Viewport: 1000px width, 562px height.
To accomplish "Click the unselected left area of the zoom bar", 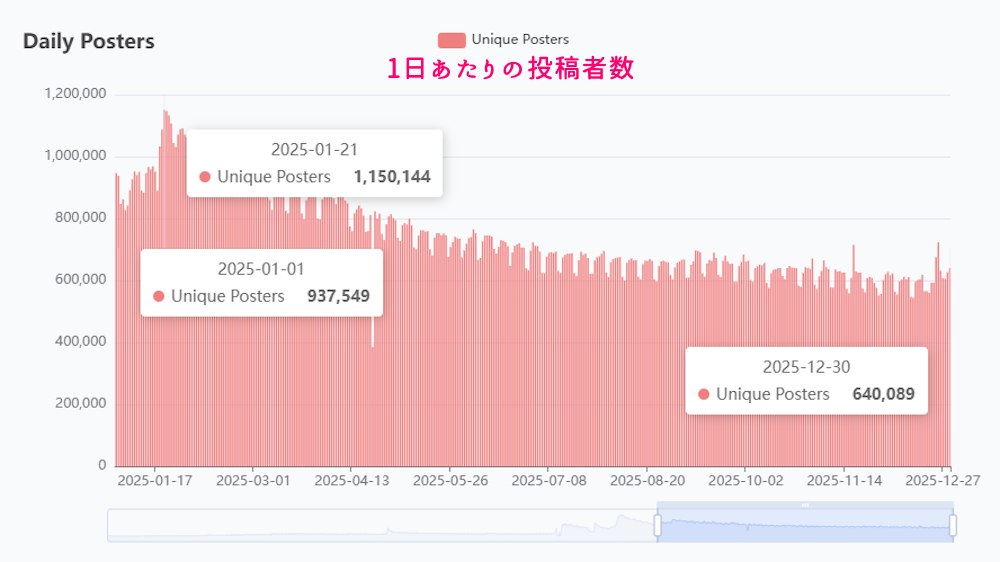I will click(x=380, y=526).
